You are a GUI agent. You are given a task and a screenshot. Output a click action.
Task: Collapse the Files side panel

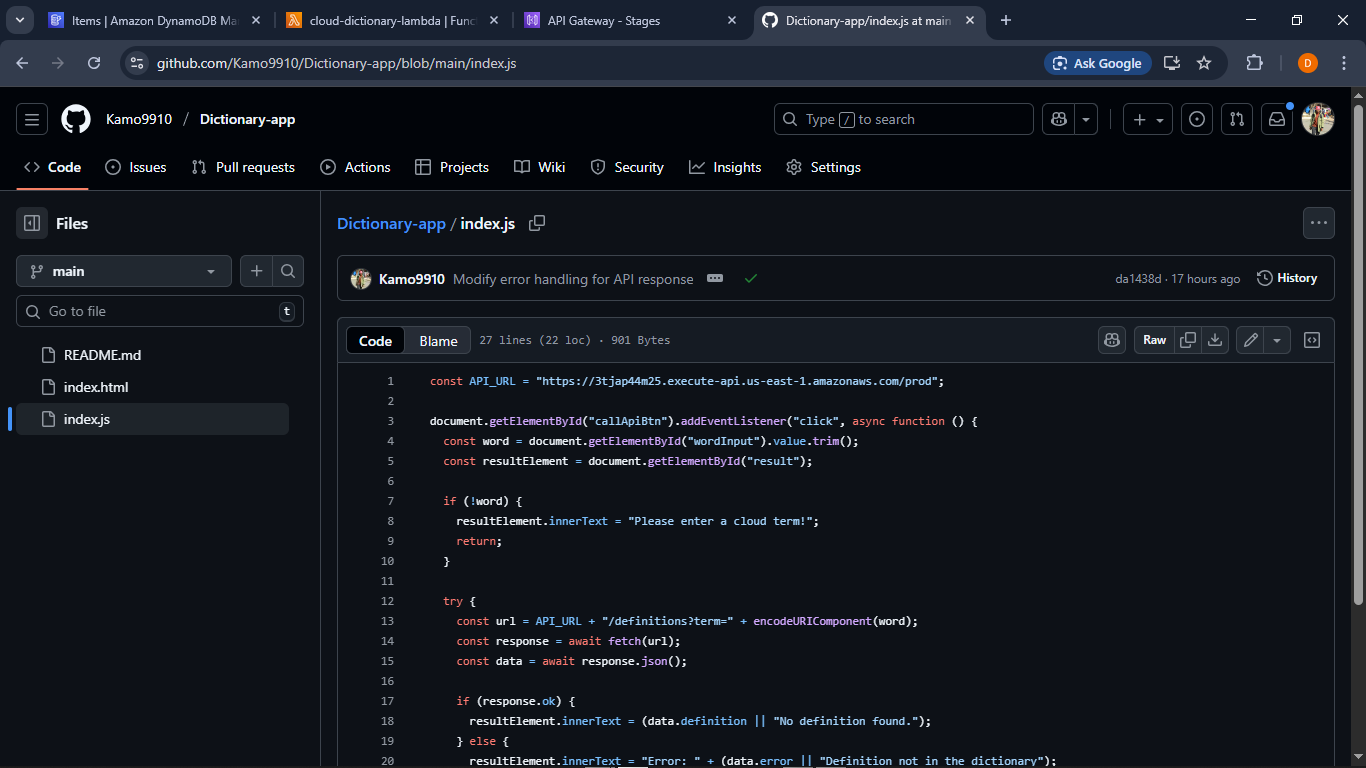tap(31, 223)
